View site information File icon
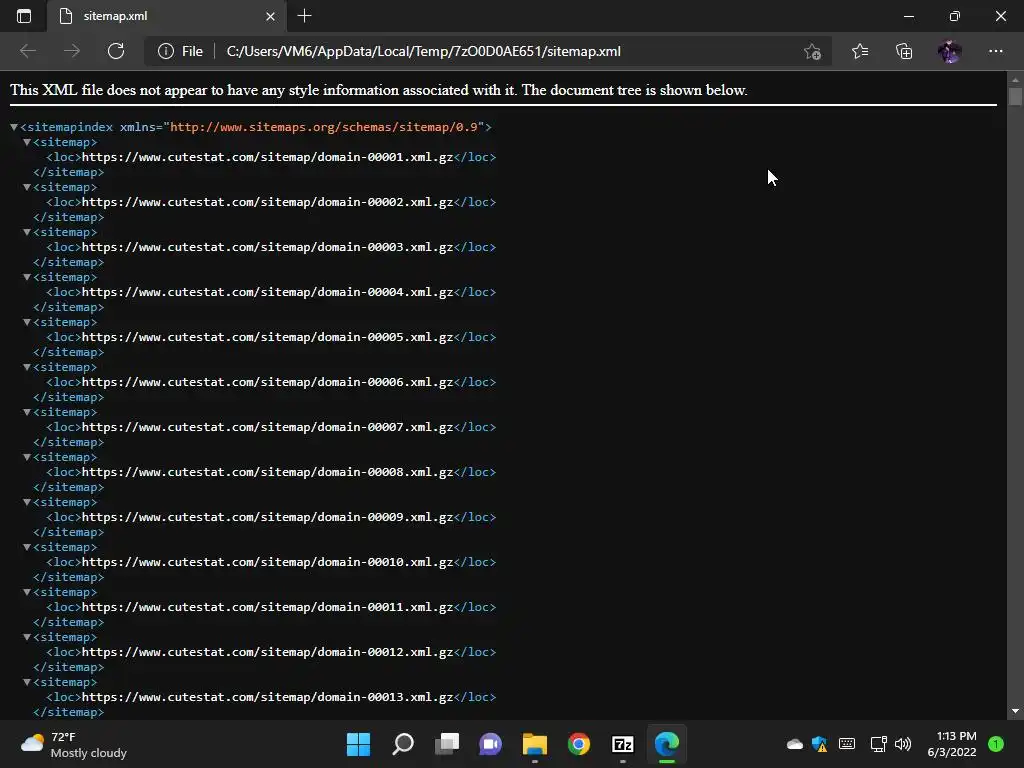 tap(181, 51)
